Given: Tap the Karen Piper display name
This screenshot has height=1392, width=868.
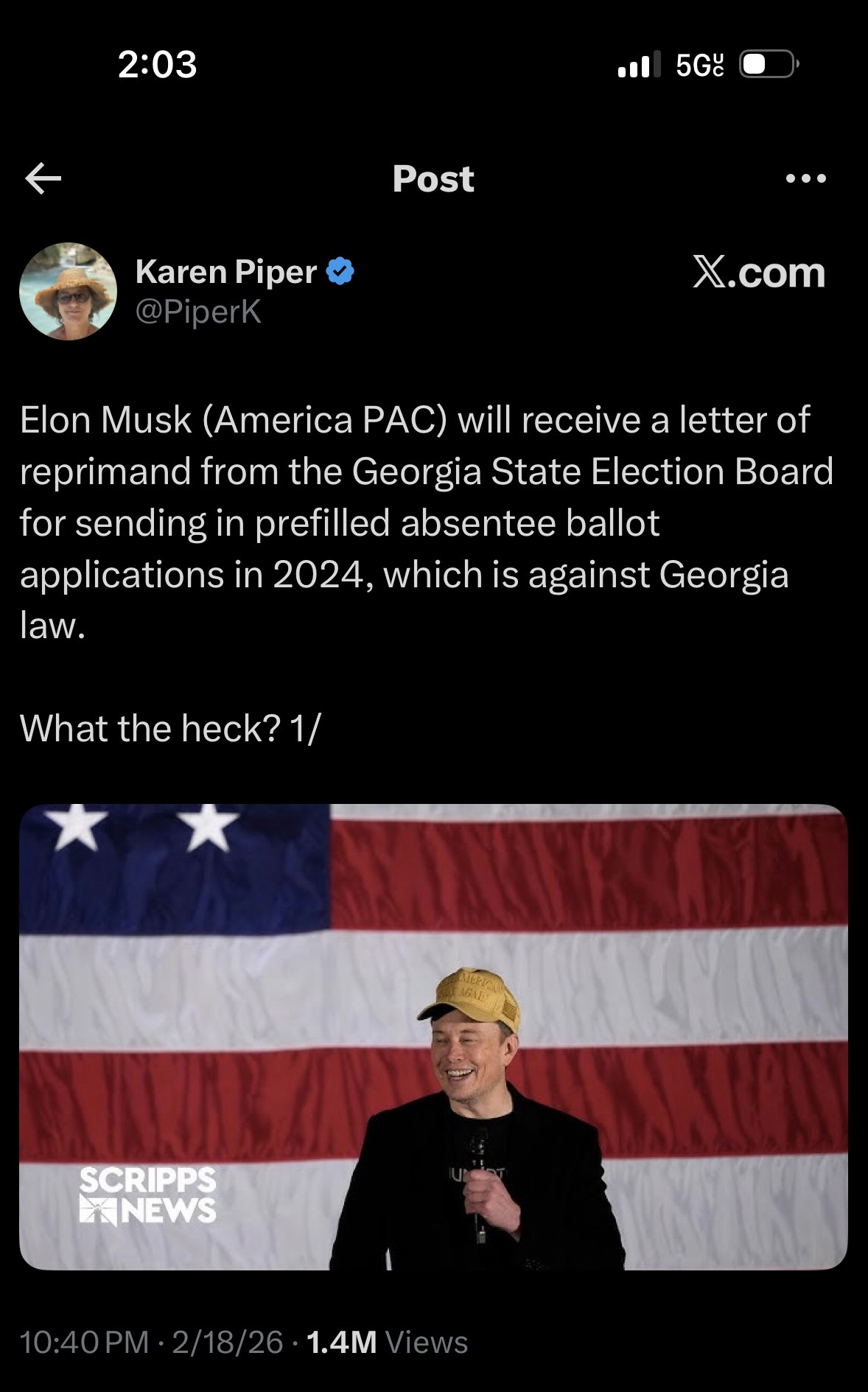Looking at the screenshot, I should point(226,272).
